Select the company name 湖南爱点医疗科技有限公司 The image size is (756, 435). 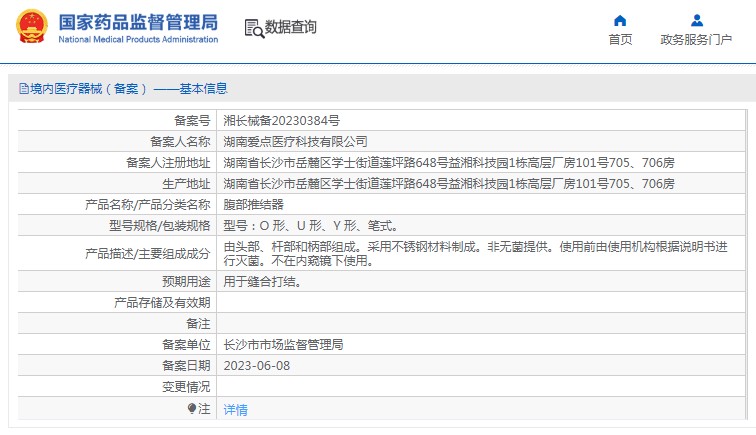coord(295,142)
